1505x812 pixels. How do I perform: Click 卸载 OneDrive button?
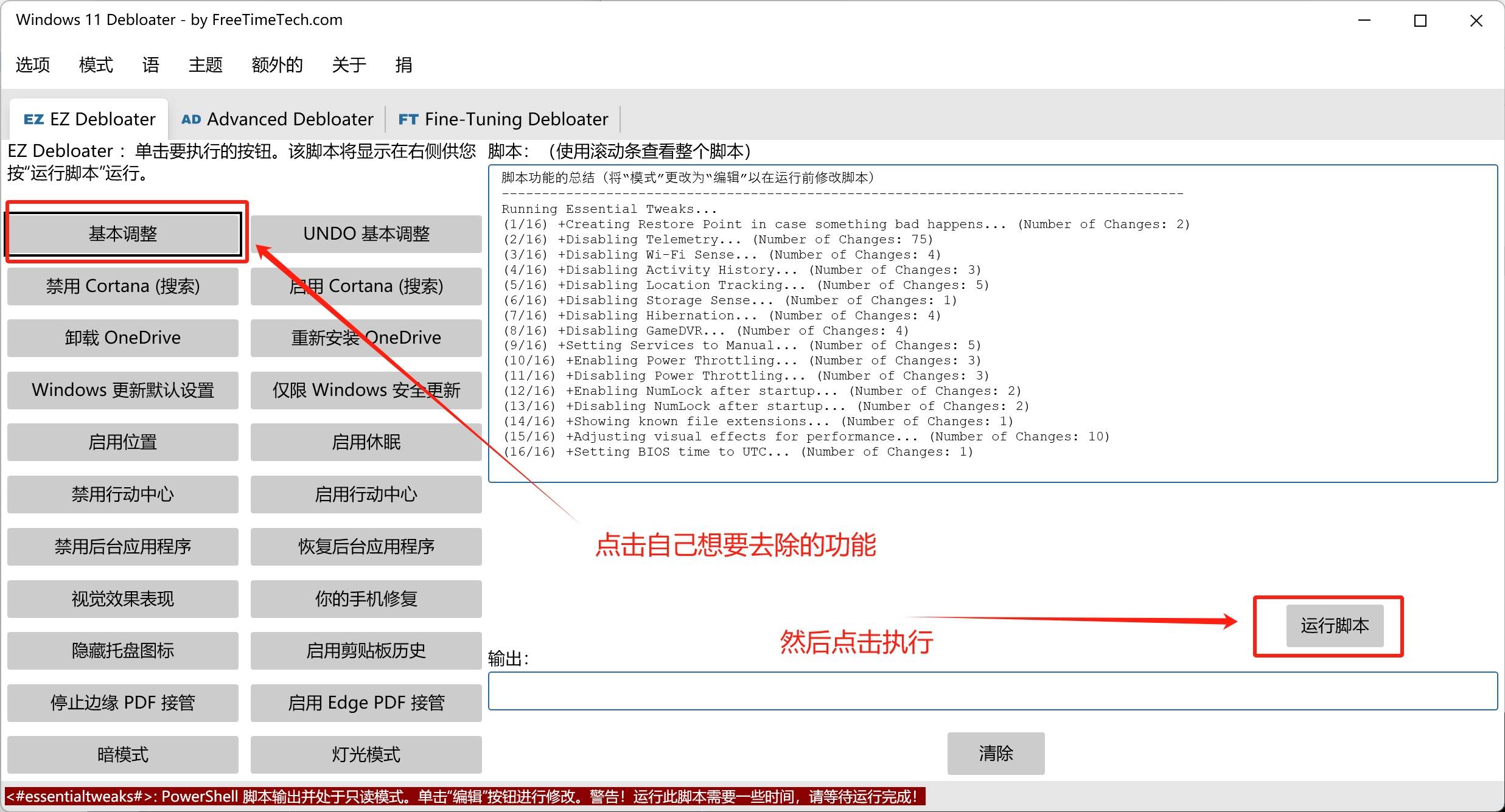123,338
